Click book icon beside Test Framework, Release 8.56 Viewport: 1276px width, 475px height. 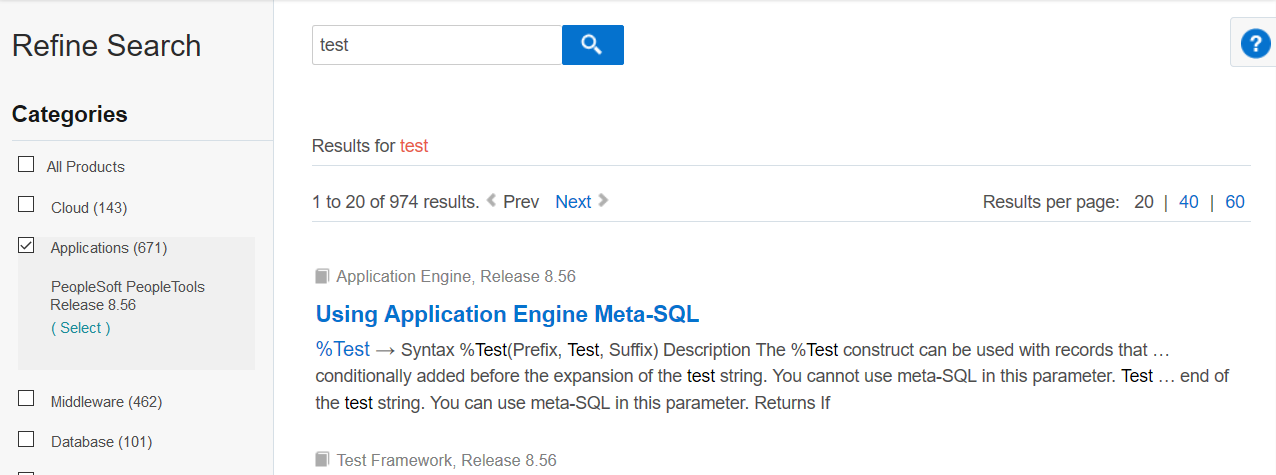[322, 460]
